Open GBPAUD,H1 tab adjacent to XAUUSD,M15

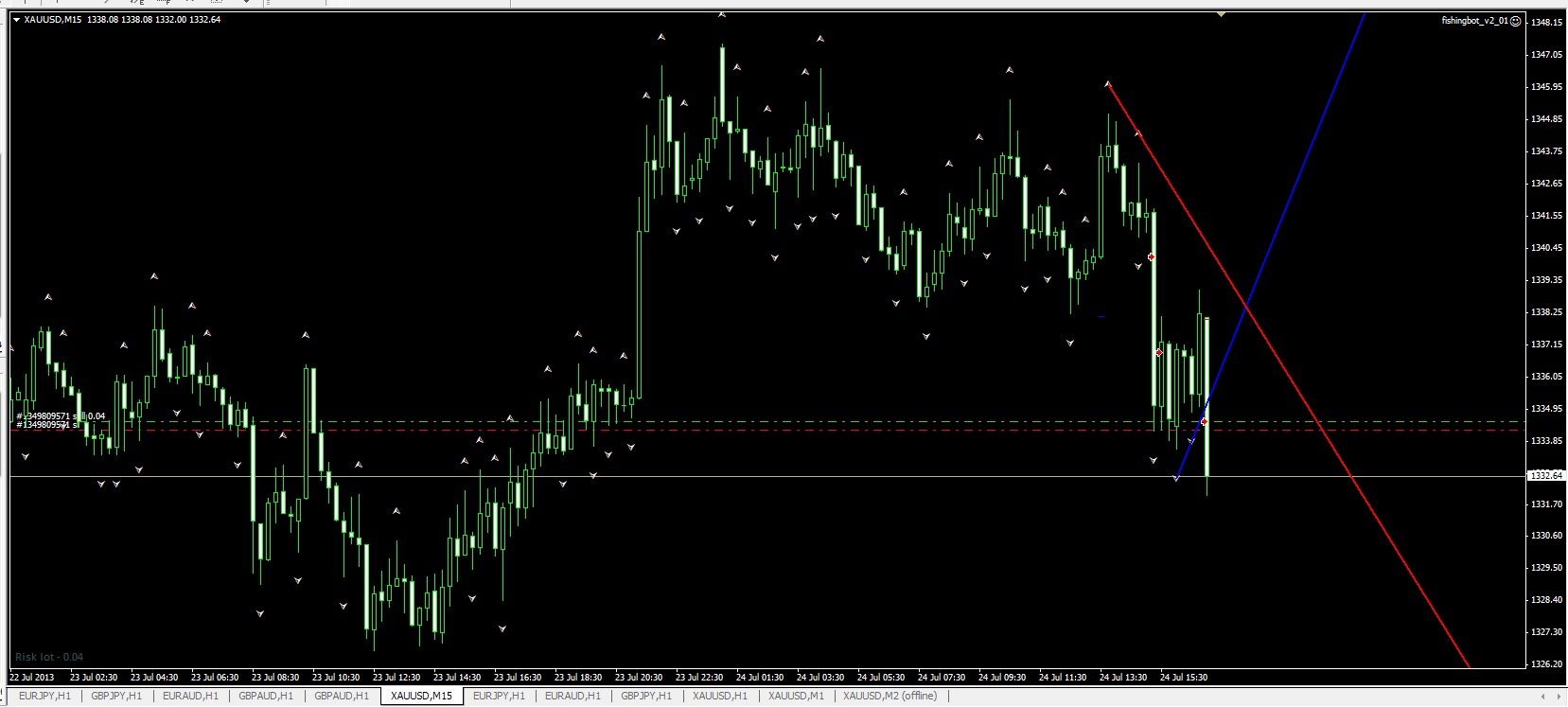coord(342,696)
